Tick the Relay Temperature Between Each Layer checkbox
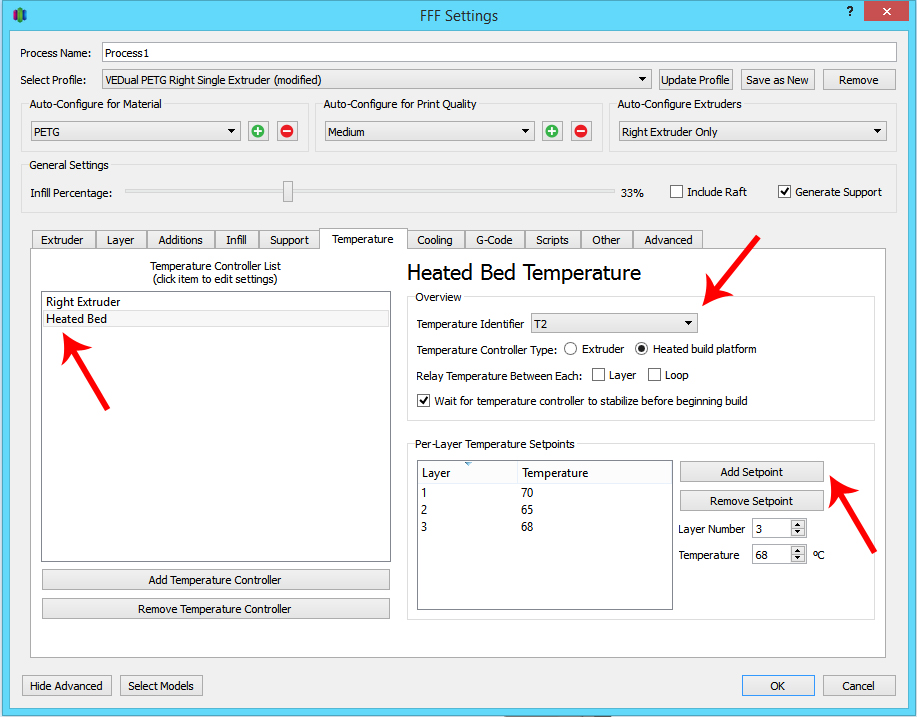 tap(598, 375)
